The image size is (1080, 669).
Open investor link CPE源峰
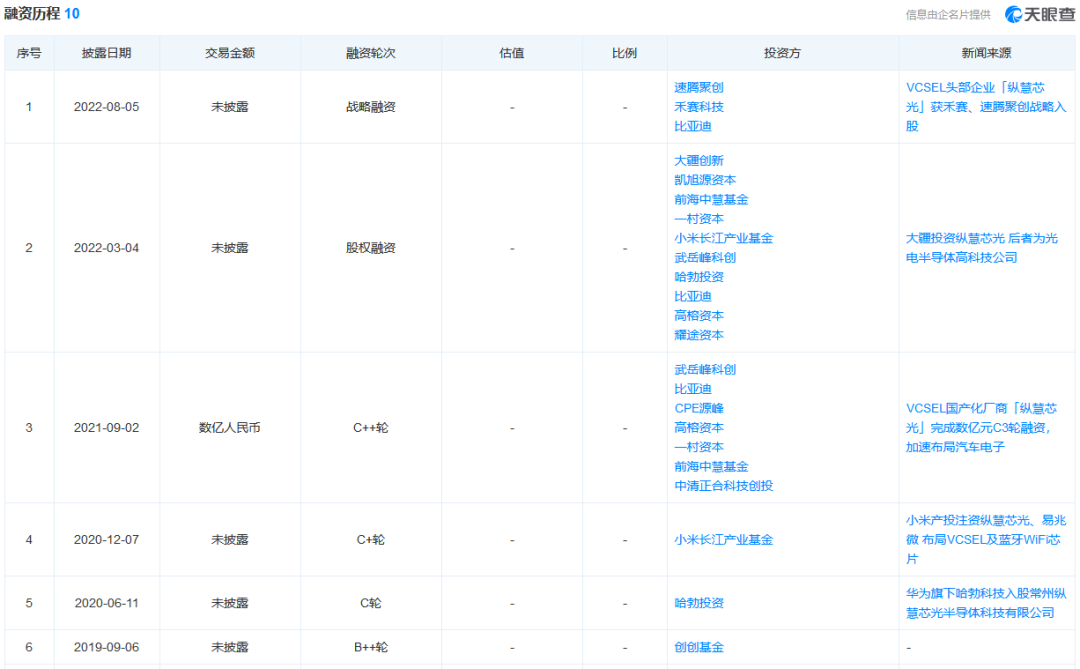pyautogui.click(x=698, y=408)
